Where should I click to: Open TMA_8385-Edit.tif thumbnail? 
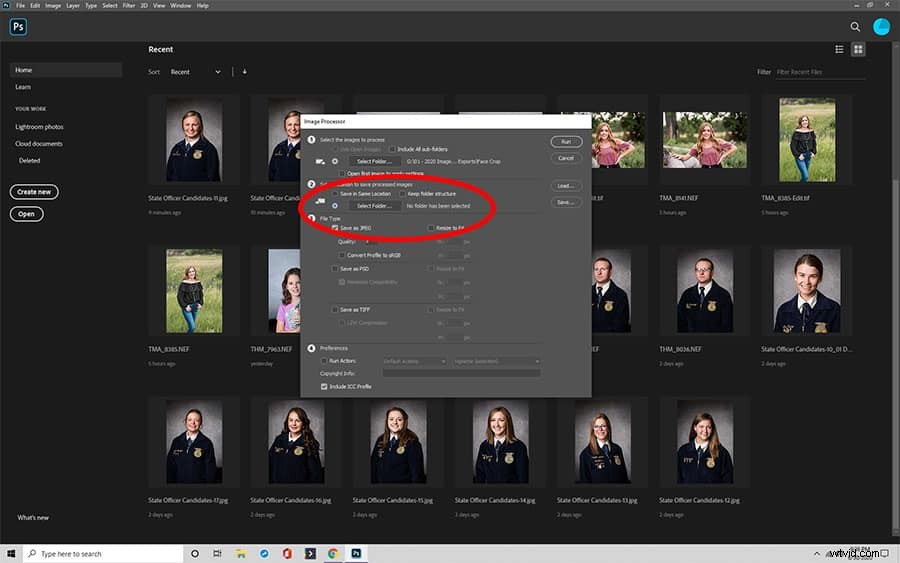pyautogui.click(x=807, y=139)
